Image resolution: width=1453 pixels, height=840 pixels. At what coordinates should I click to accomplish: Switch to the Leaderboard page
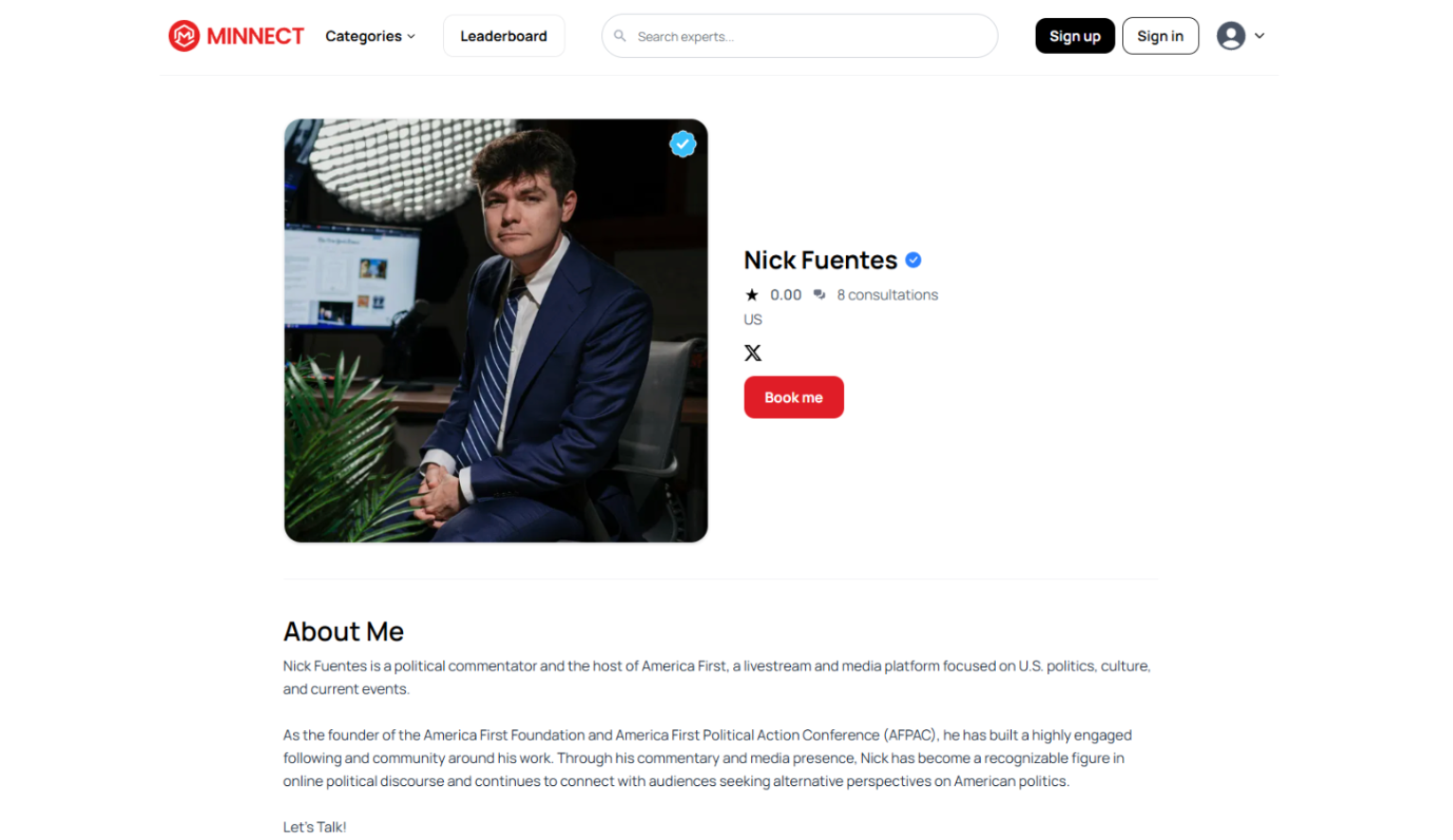504,35
